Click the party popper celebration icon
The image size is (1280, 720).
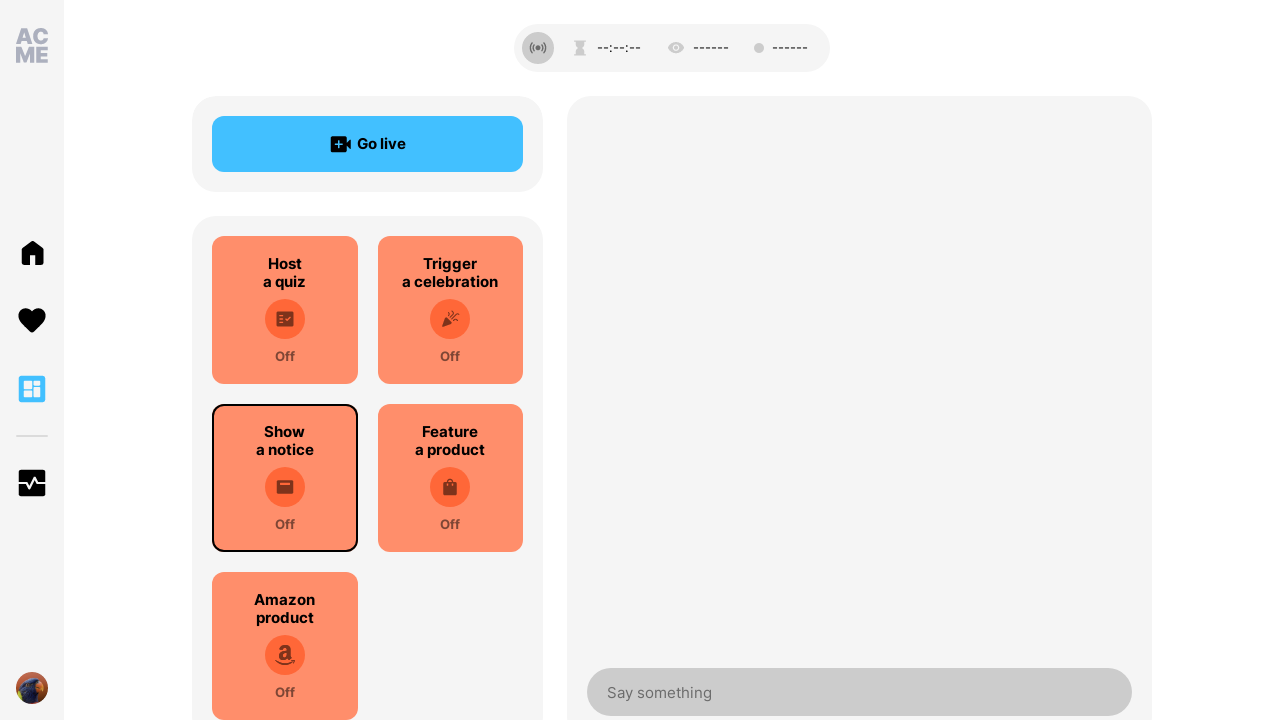[450, 319]
